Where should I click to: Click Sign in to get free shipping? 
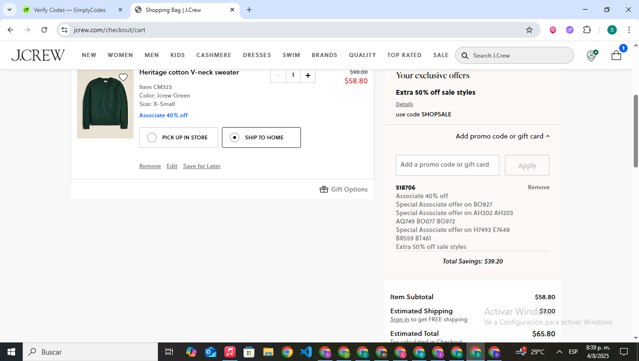pyautogui.click(x=399, y=319)
